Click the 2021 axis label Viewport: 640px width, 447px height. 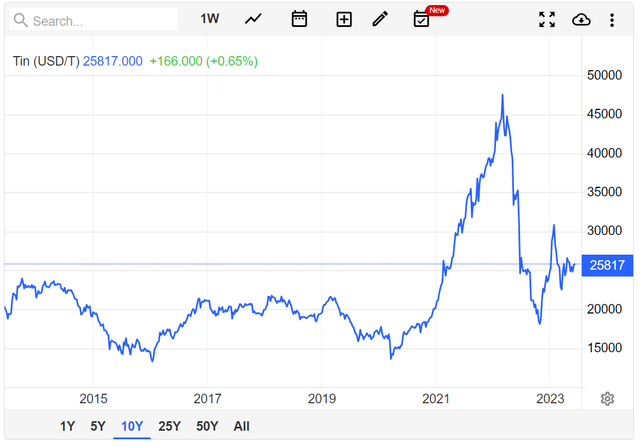pos(436,398)
